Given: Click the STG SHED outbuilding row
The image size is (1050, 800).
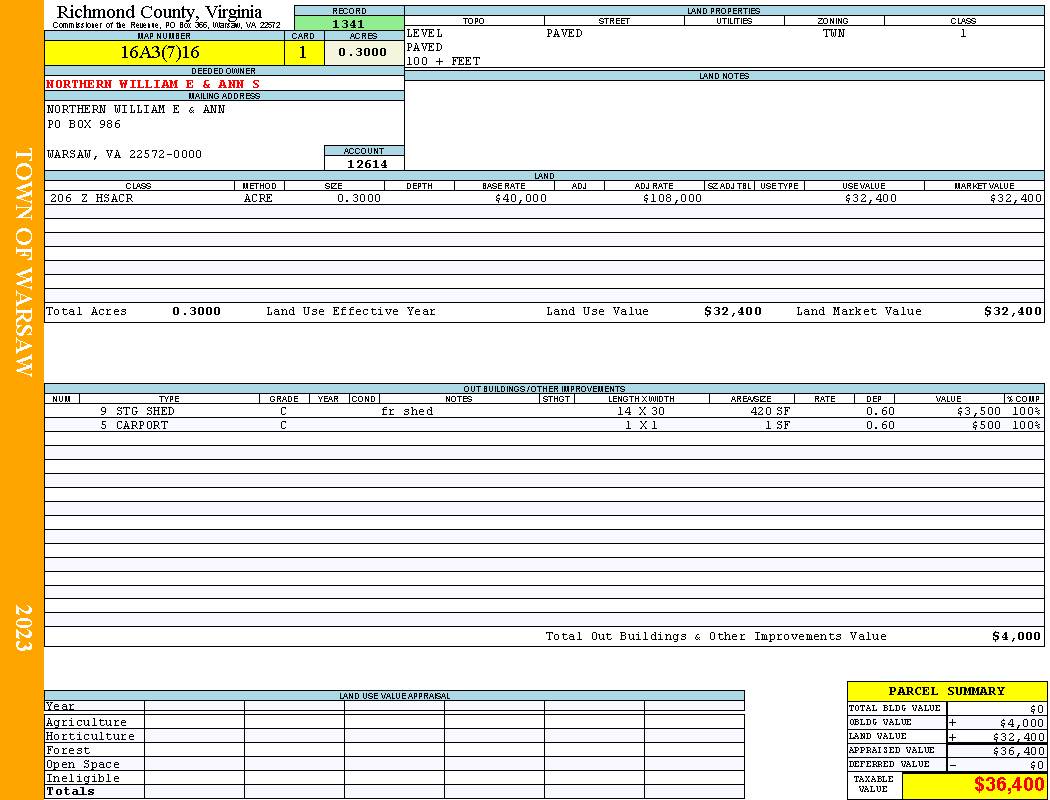Looking at the screenshot, I should coord(544,411).
